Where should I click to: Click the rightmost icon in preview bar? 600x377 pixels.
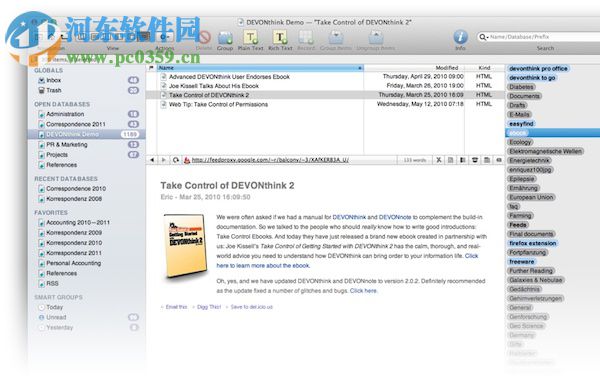[499, 160]
